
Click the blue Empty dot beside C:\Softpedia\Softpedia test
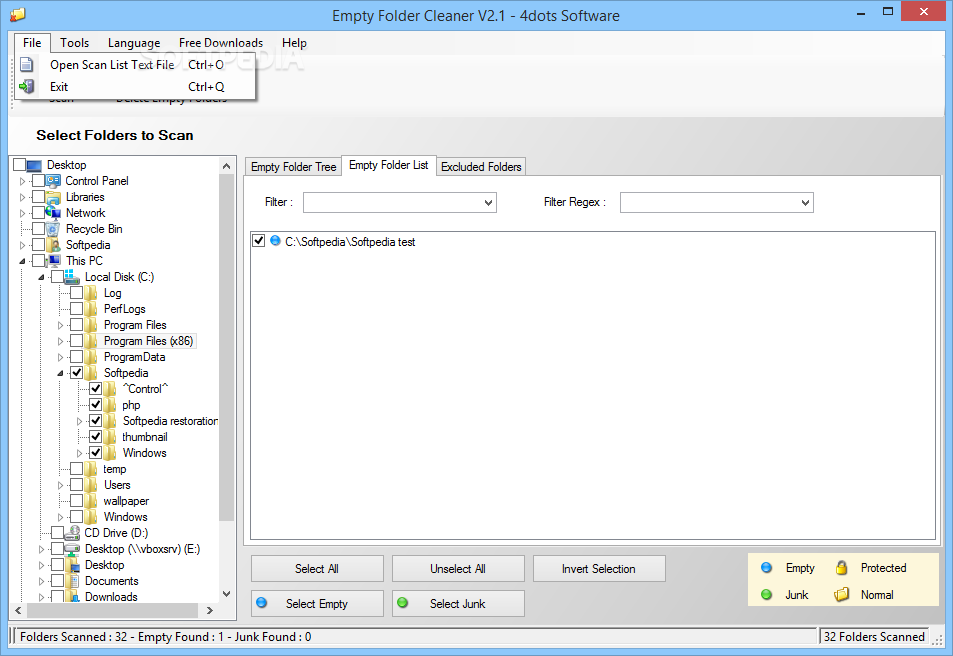click(275, 241)
